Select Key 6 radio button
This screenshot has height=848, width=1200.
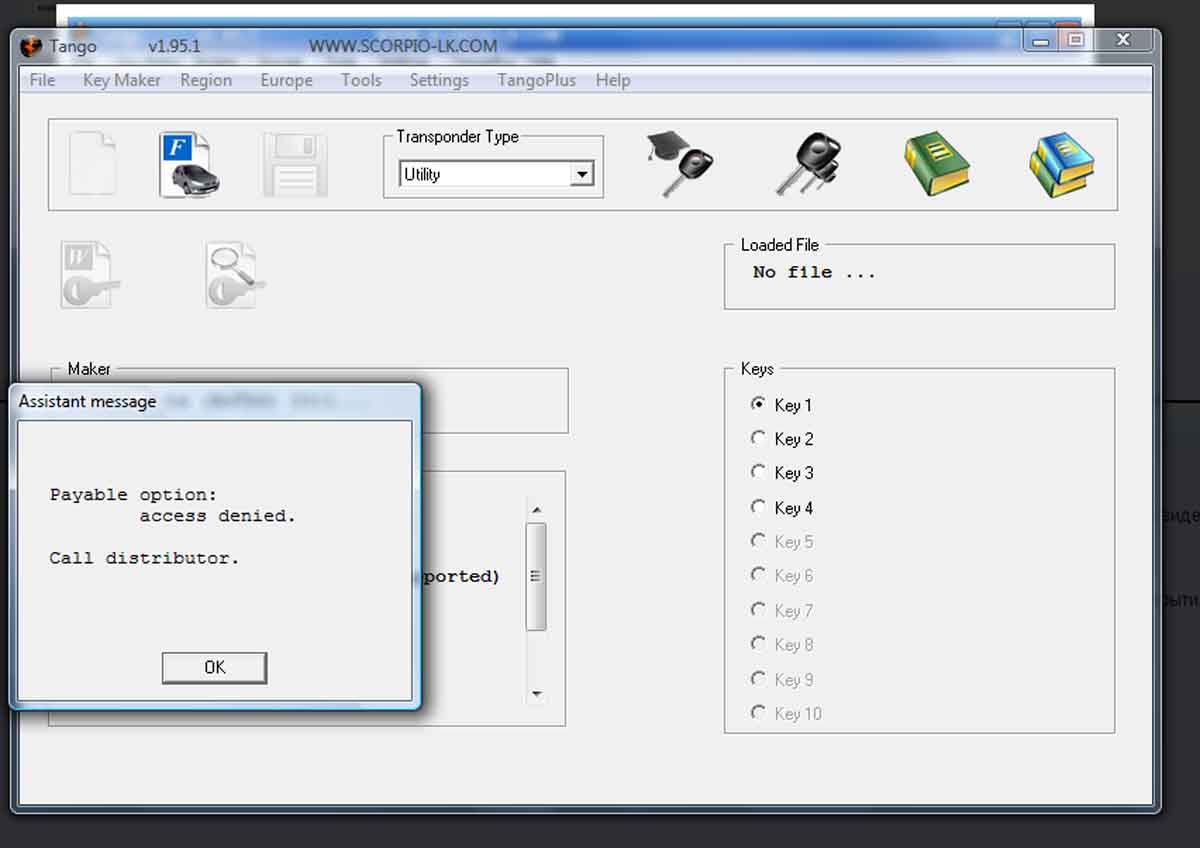coord(758,575)
